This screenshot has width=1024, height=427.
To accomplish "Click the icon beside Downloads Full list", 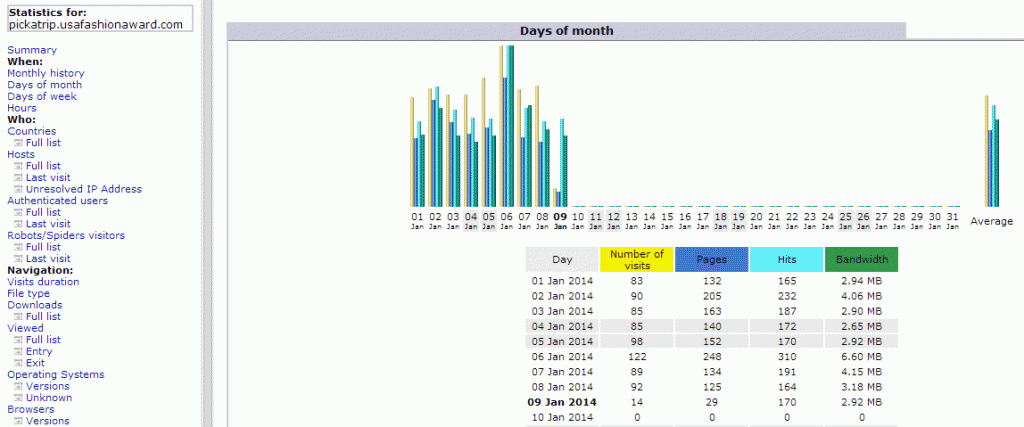I will tap(18, 316).
